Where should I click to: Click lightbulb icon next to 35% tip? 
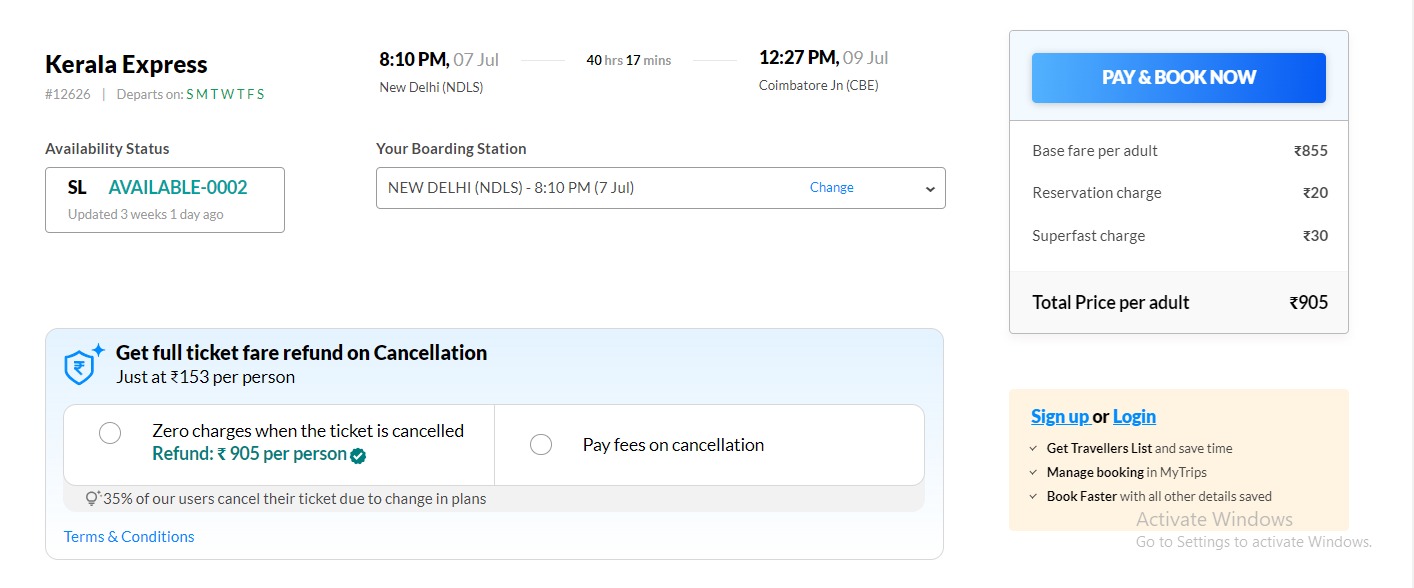point(93,498)
